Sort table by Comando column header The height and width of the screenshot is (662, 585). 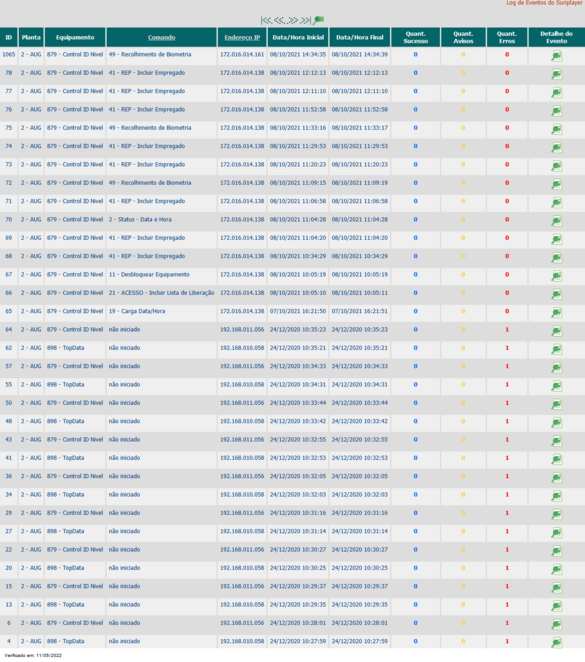point(162,38)
